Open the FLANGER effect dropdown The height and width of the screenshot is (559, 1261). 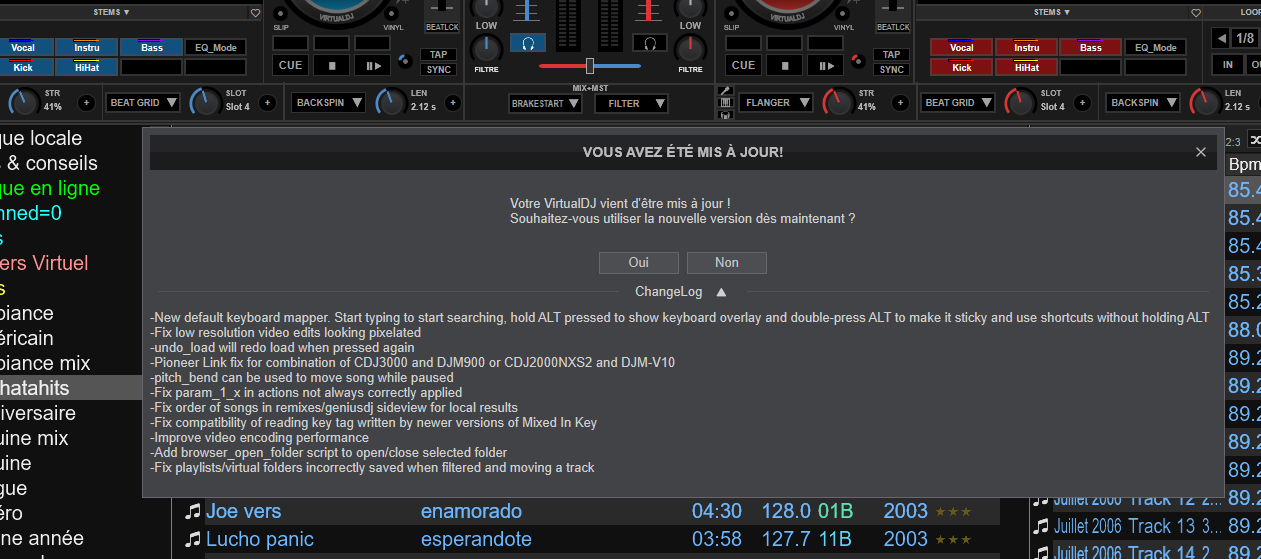(x=777, y=102)
